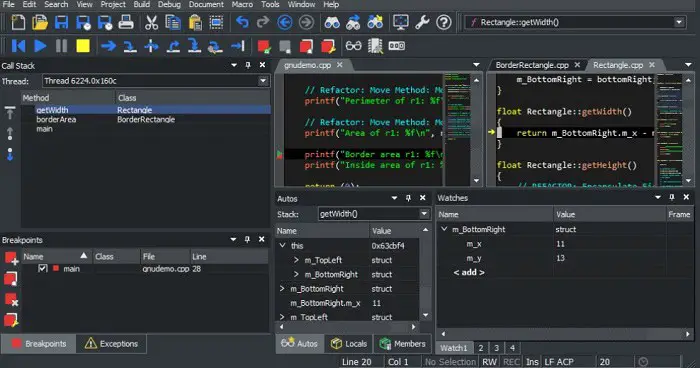Suspend debugging with the pause button

click(61, 46)
